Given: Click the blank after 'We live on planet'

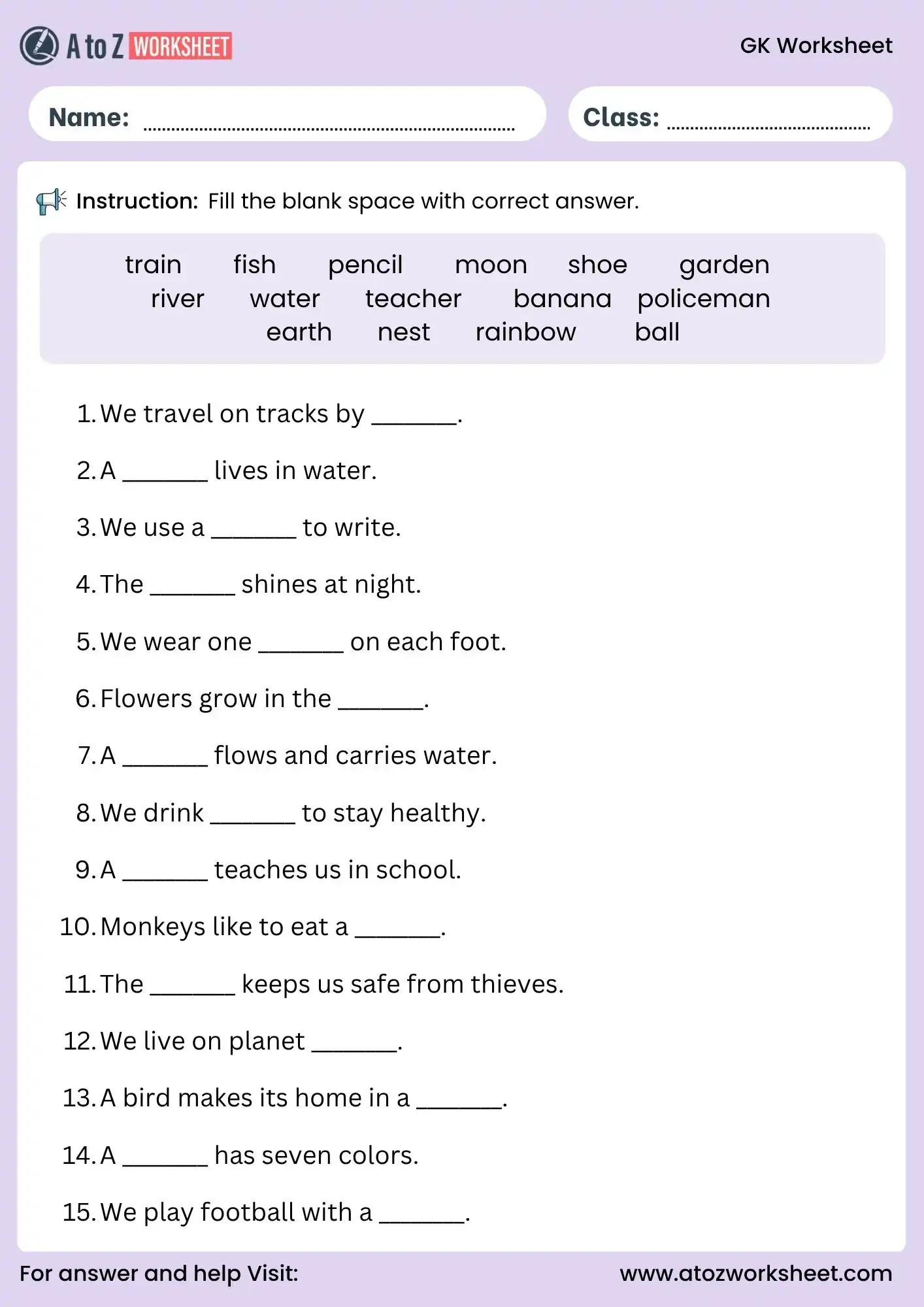Looking at the screenshot, I should (x=354, y=1046).
